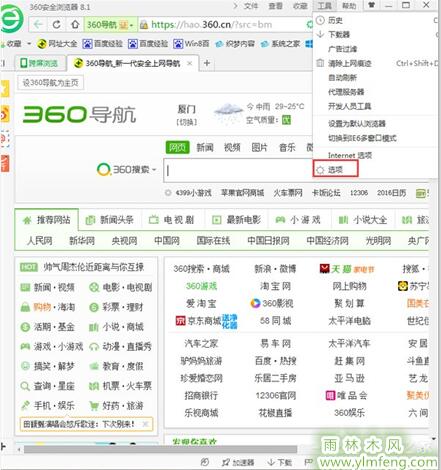
Task: Select the 图片 search tab
Action: tap(260, 147)
